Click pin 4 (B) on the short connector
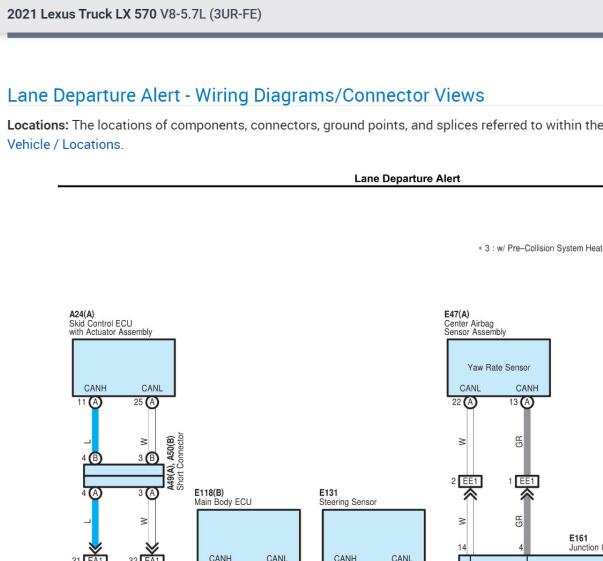Screen dimensions: 603x561 [95, 458]
